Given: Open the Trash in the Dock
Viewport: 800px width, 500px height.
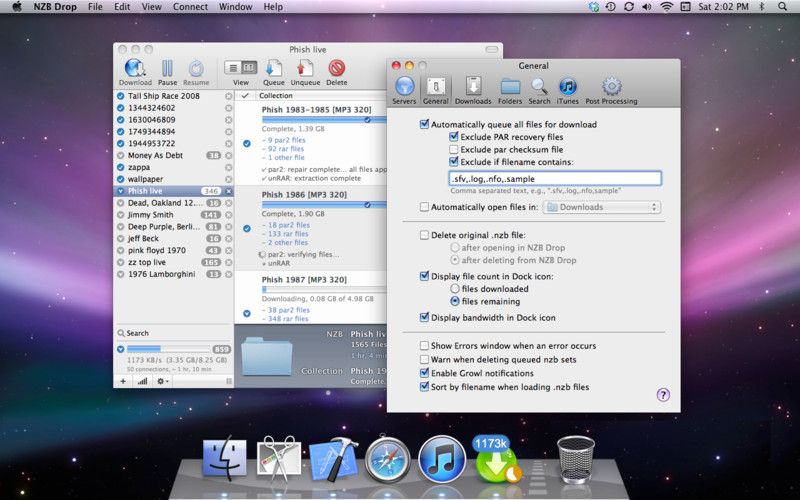Looking at the screenshot, I should tap(576, 459).
